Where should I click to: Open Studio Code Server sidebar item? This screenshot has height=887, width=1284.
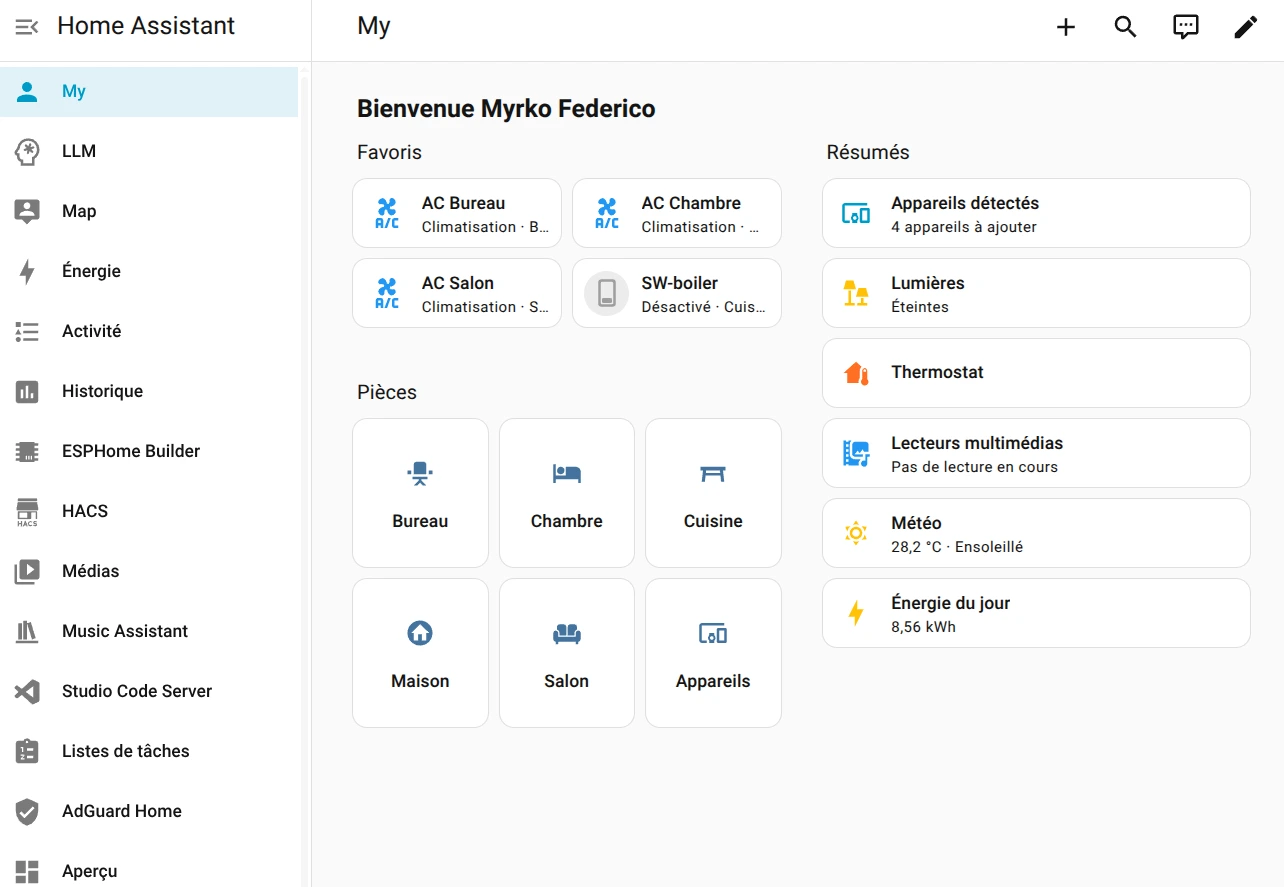point(136,691)
